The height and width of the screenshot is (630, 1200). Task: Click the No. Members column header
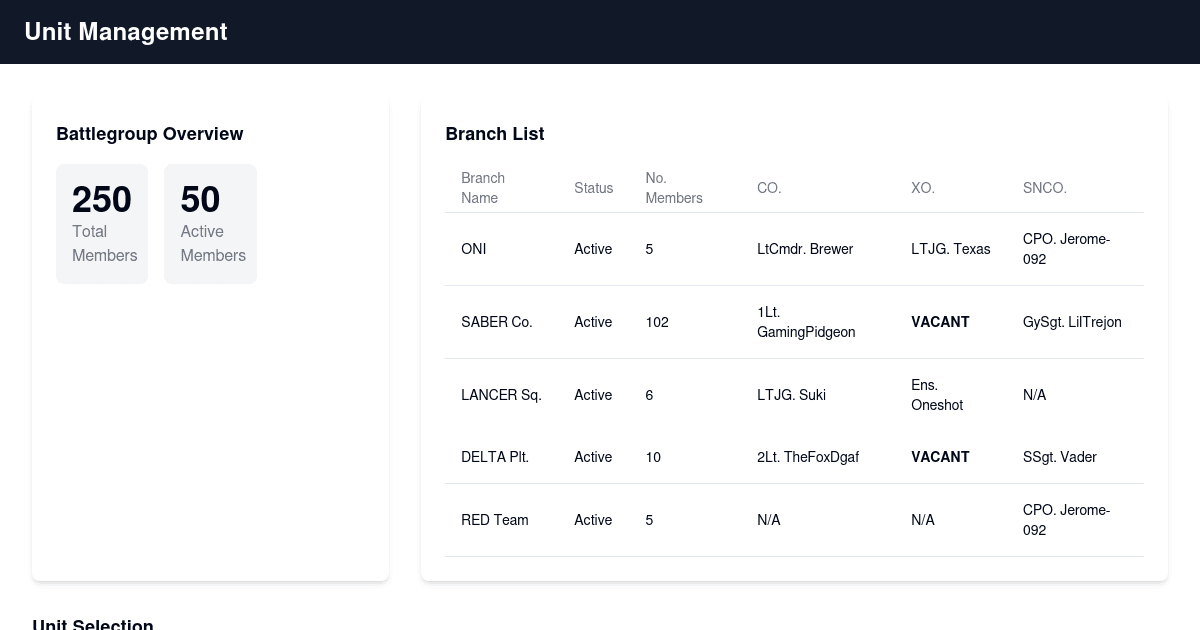[673, 188]
